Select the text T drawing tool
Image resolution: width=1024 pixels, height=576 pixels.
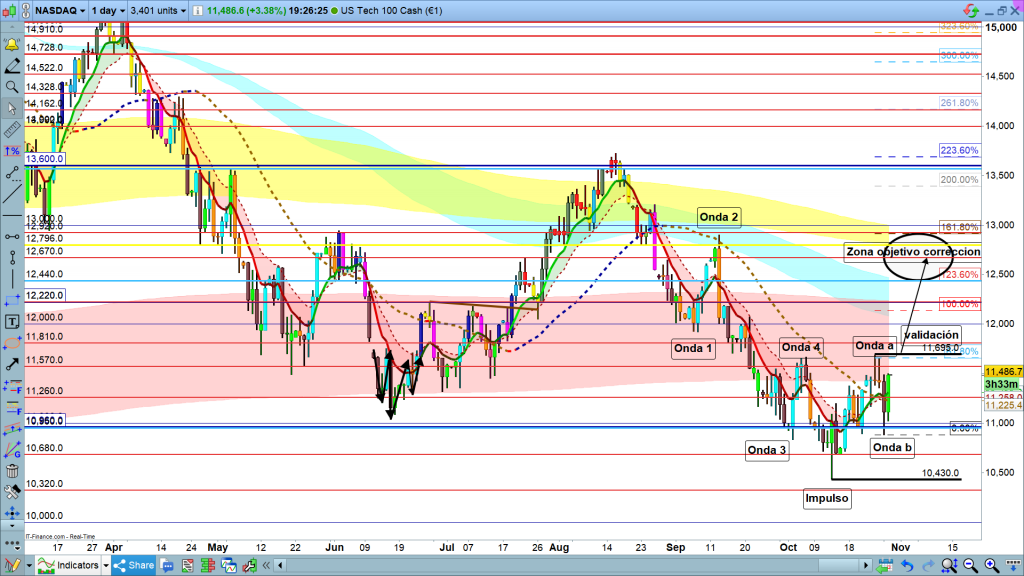pyautogui.click(x=11, y=322)
